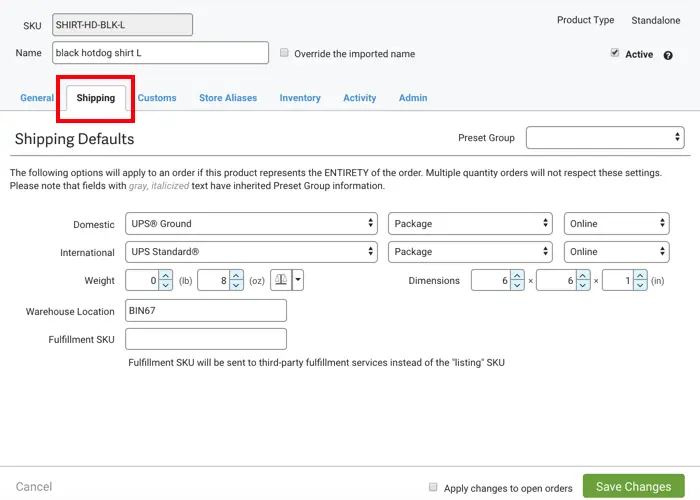Open the Preset Group dropdown
This screenshot has height=500, width=700.
pyautogui.click(x=604, y=137)
